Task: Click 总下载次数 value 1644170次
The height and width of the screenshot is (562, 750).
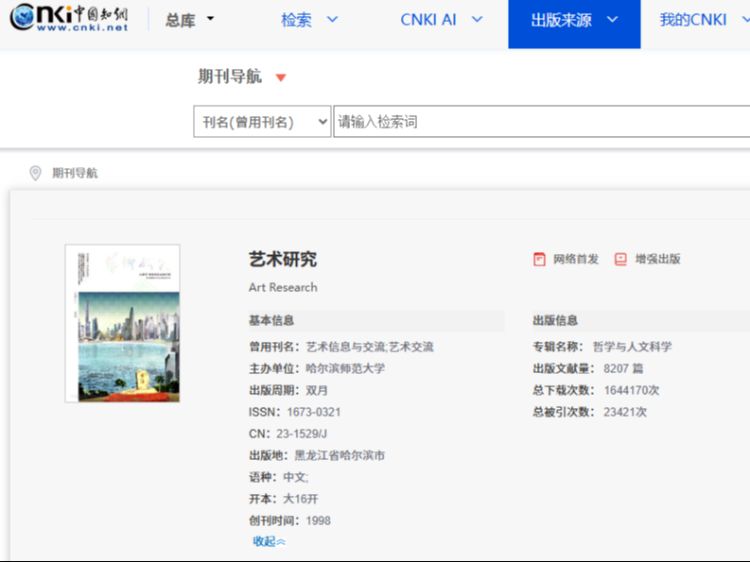Action: point(631,390)
